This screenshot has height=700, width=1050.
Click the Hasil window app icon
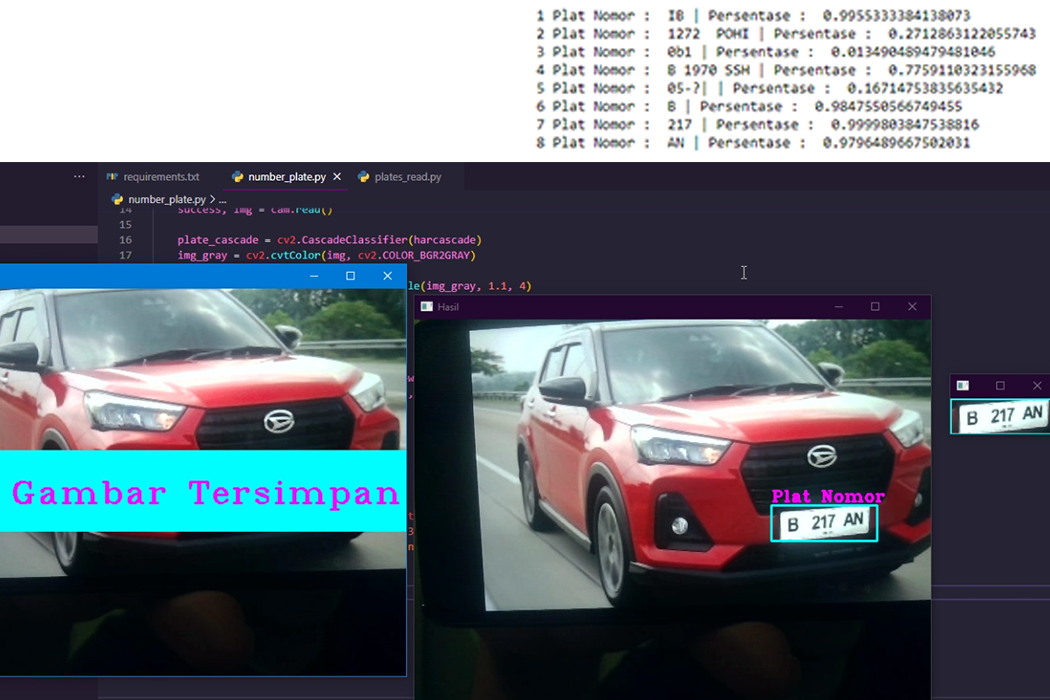tap(427, 307)
